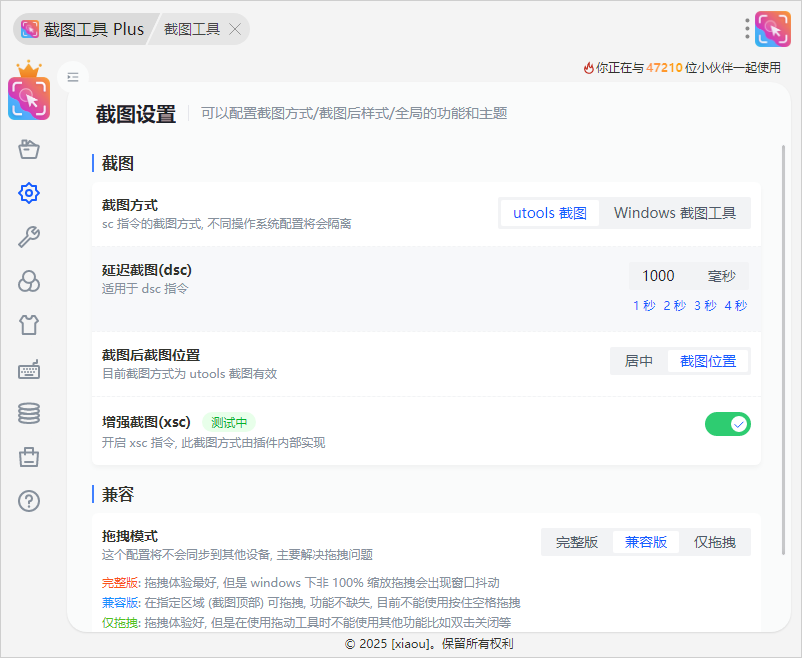Select 仅拖拽 drag mode
802x658 pixels.
(715, 542)
